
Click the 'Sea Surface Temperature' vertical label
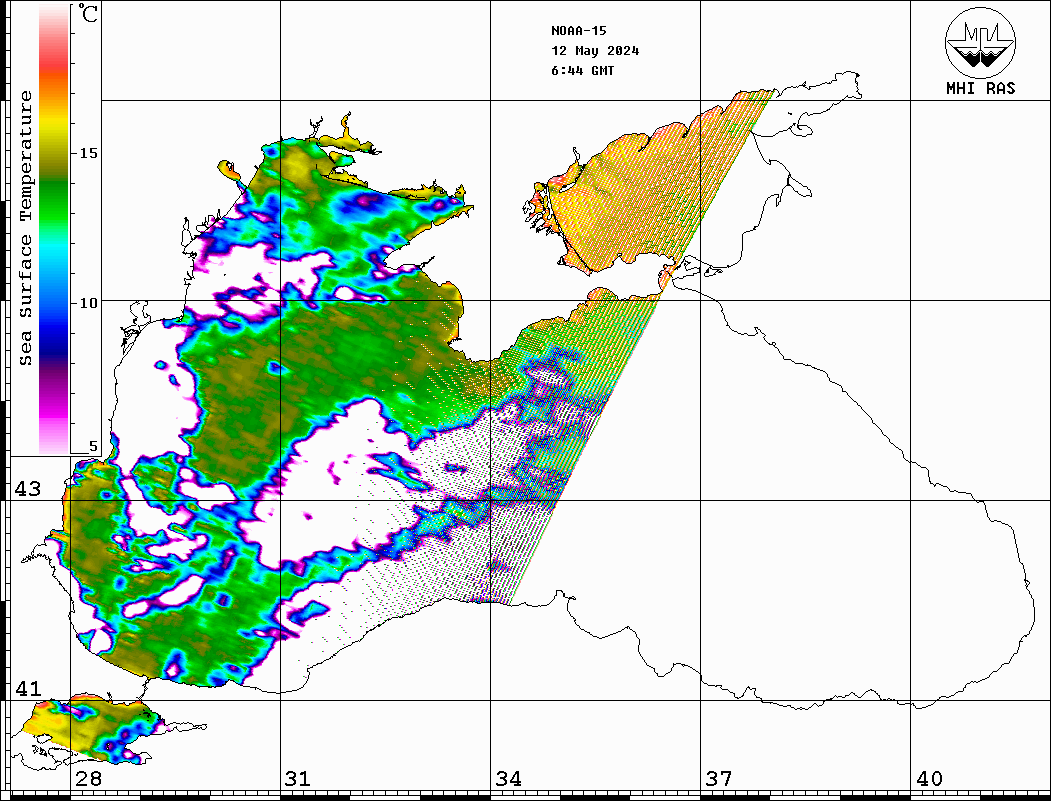click(25, 229)
